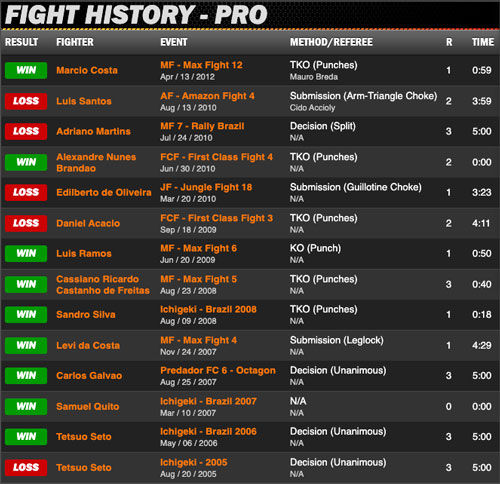Click LOSS badge in Daniel Acacio row
Screen dimensions: 500x484
click(x=26, y=223)
